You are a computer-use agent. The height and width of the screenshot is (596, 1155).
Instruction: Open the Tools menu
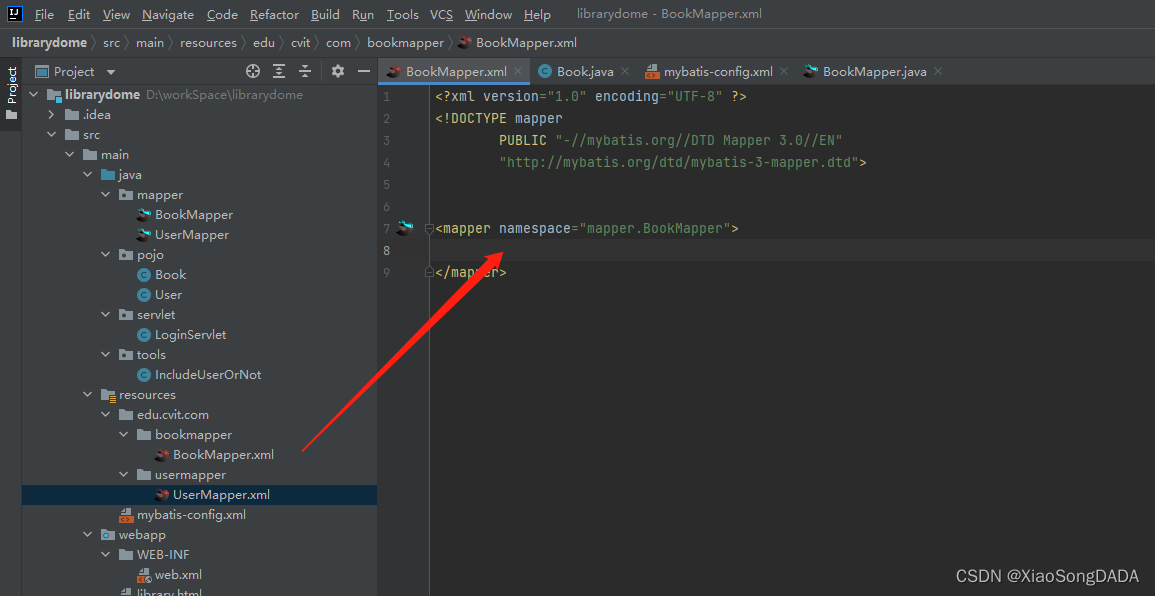pyautogui.click(x=403, y=15)
